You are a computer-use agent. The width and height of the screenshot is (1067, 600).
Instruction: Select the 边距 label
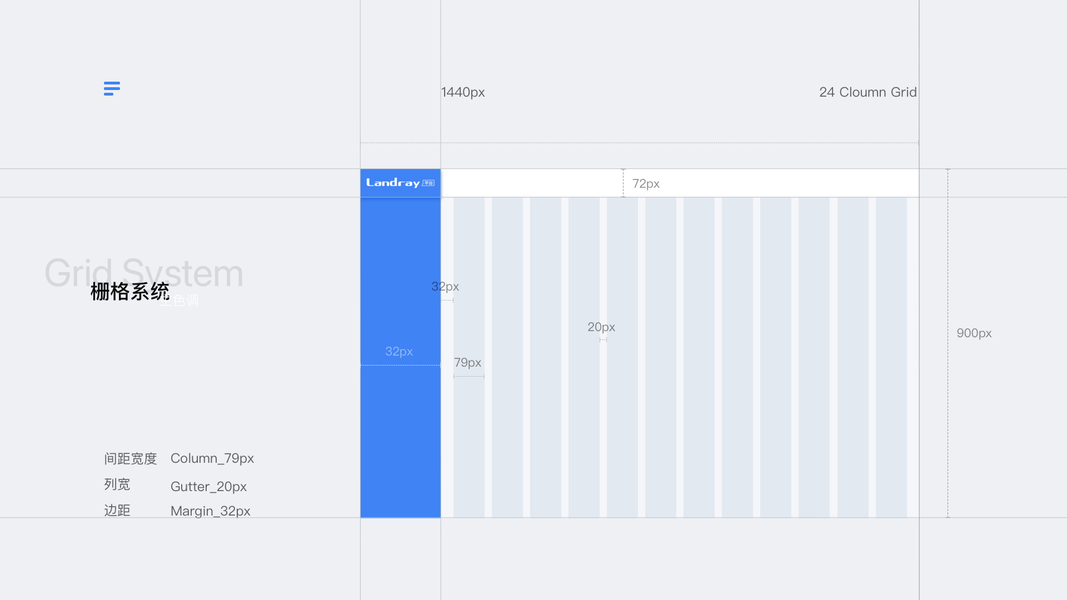click(x=117, y=511)
